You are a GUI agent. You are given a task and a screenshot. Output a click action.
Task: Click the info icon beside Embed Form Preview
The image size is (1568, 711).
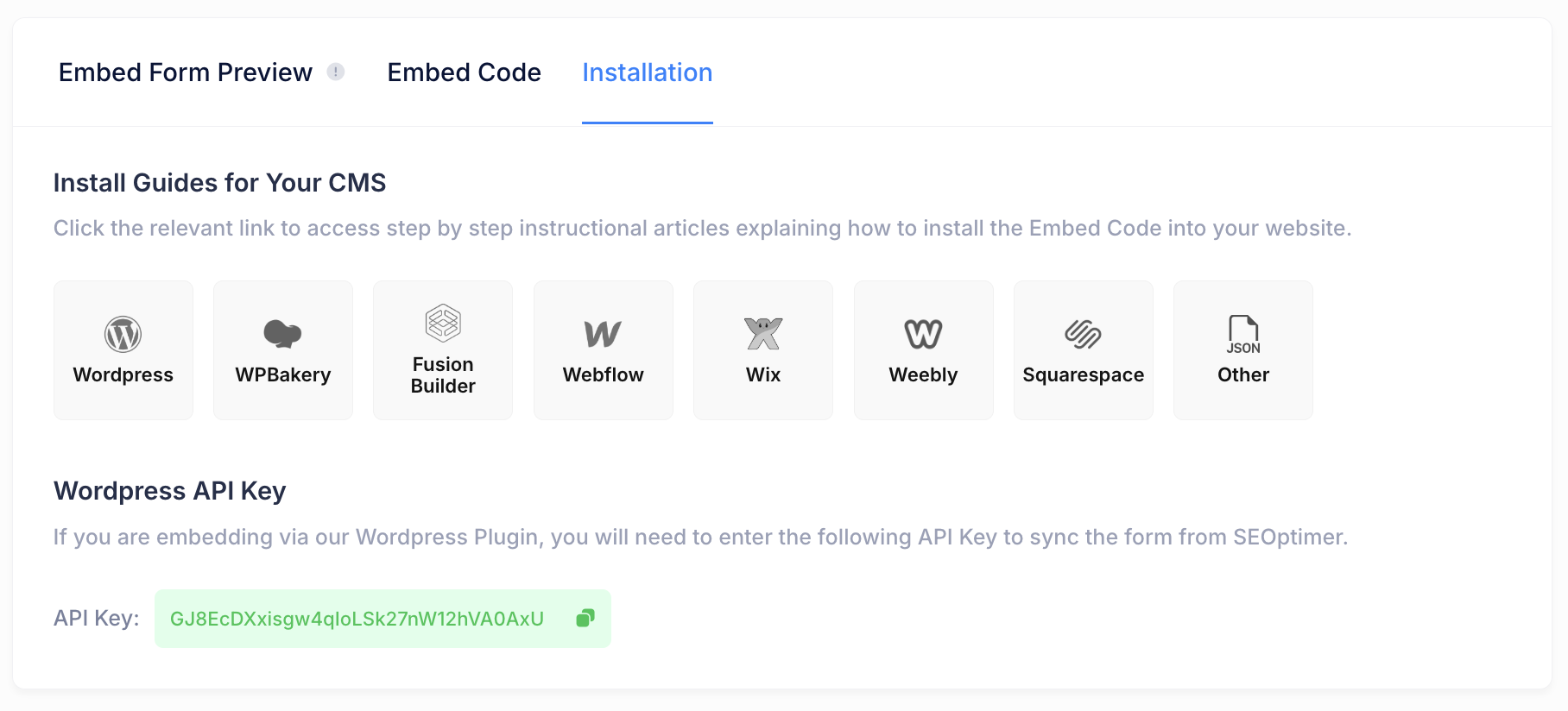tap(336, 72)
